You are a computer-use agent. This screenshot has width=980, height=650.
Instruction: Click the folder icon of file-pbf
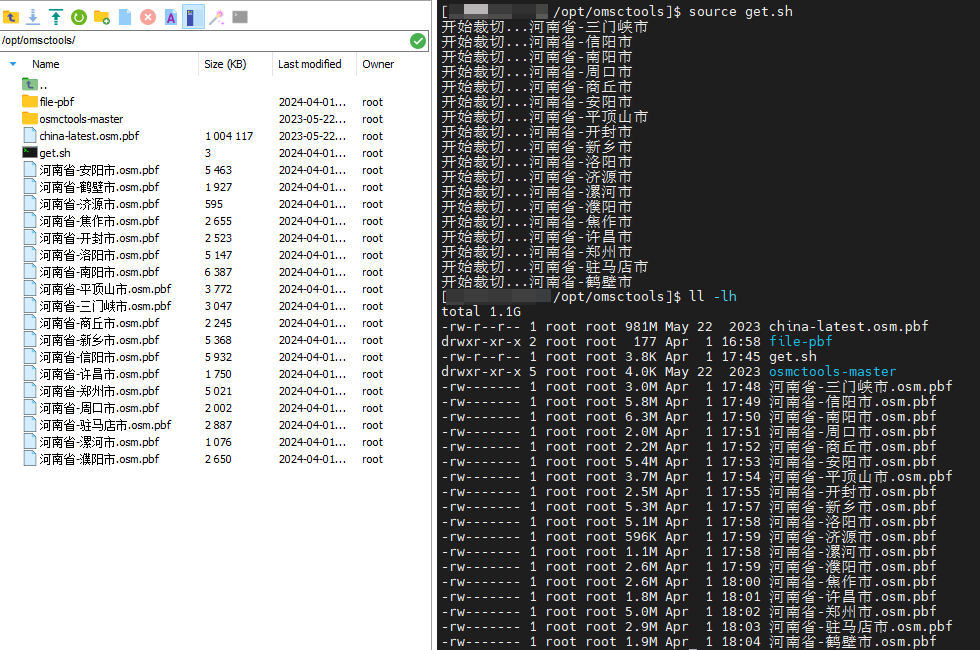pyautogui.click(x=29, y=101)
